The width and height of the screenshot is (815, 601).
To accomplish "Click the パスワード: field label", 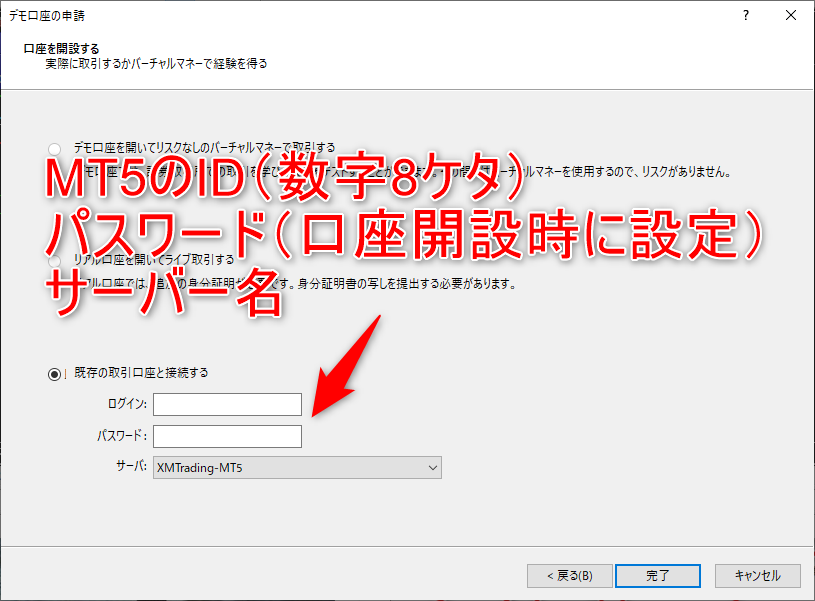I will click(122, 436).
